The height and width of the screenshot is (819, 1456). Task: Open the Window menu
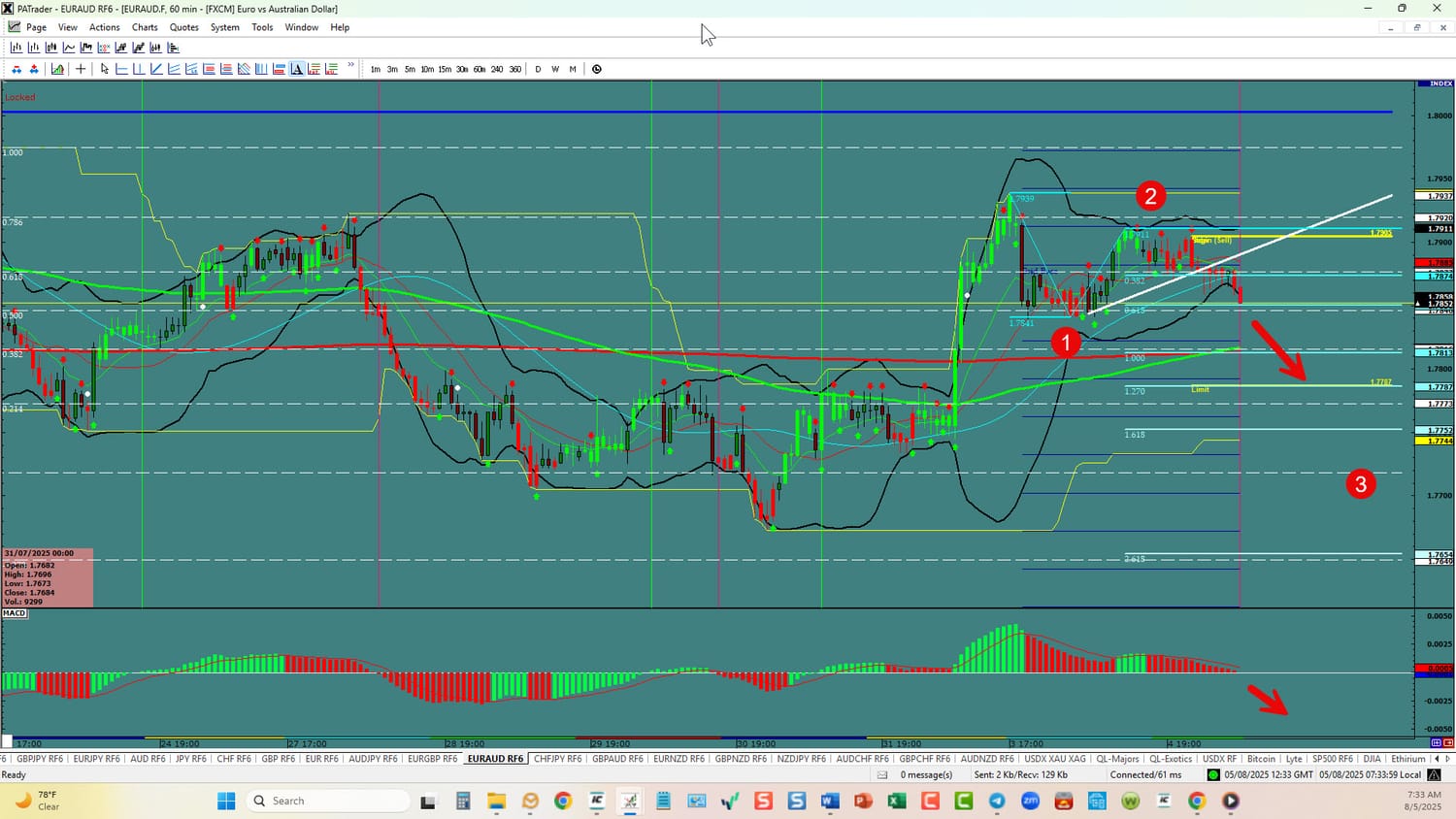(x=302, y=27)
